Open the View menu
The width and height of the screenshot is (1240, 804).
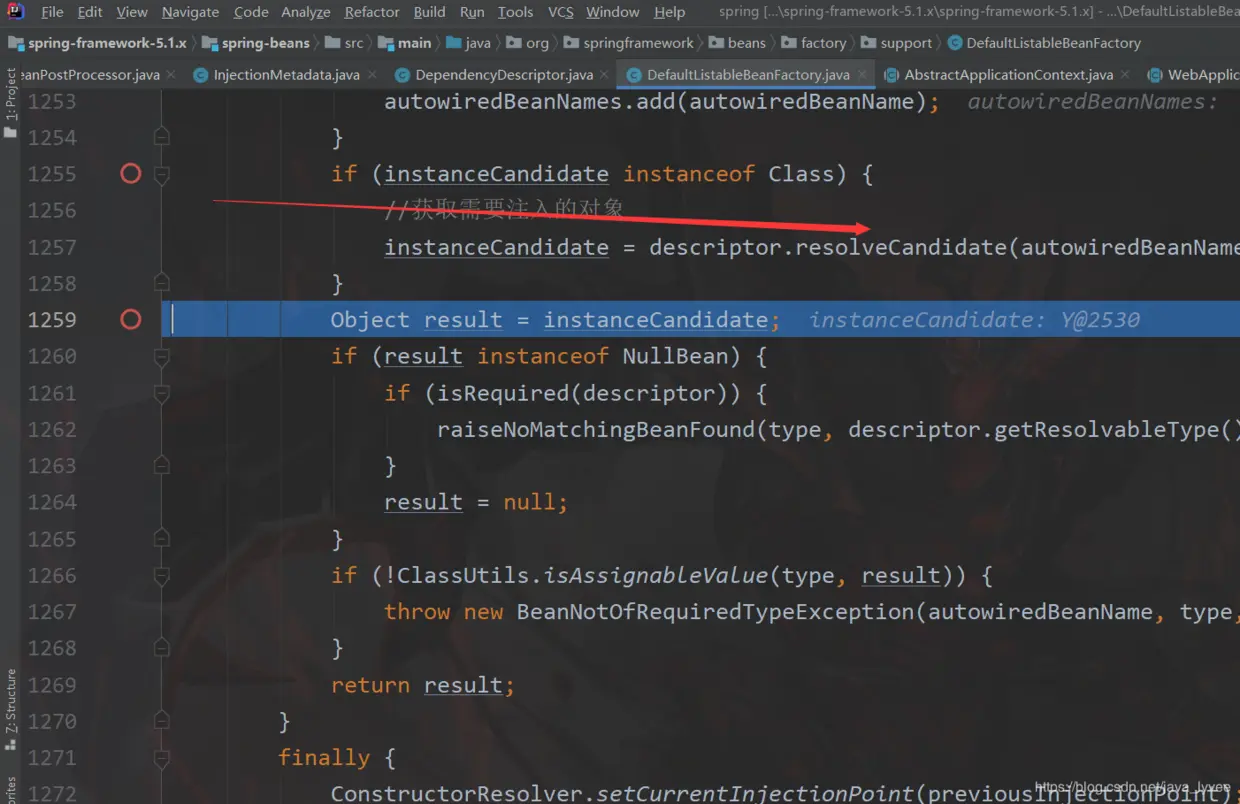click(x=132, y=12)
